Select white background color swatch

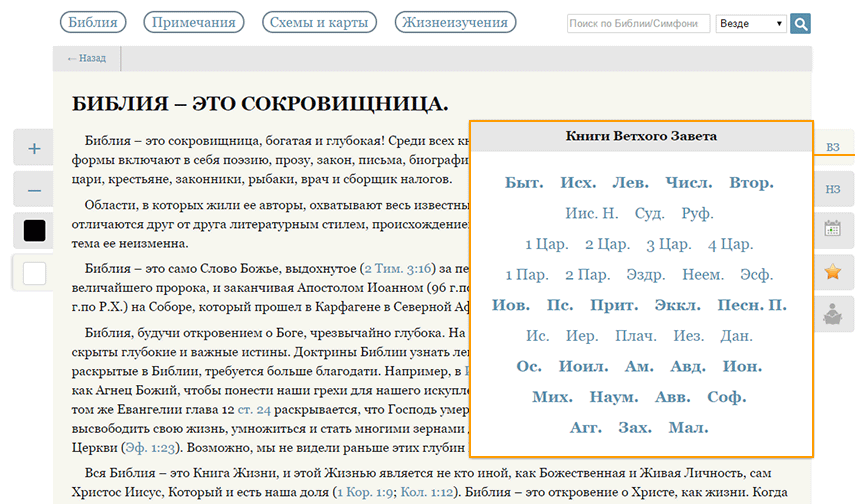pyautogui.click(x=34, y=273)
